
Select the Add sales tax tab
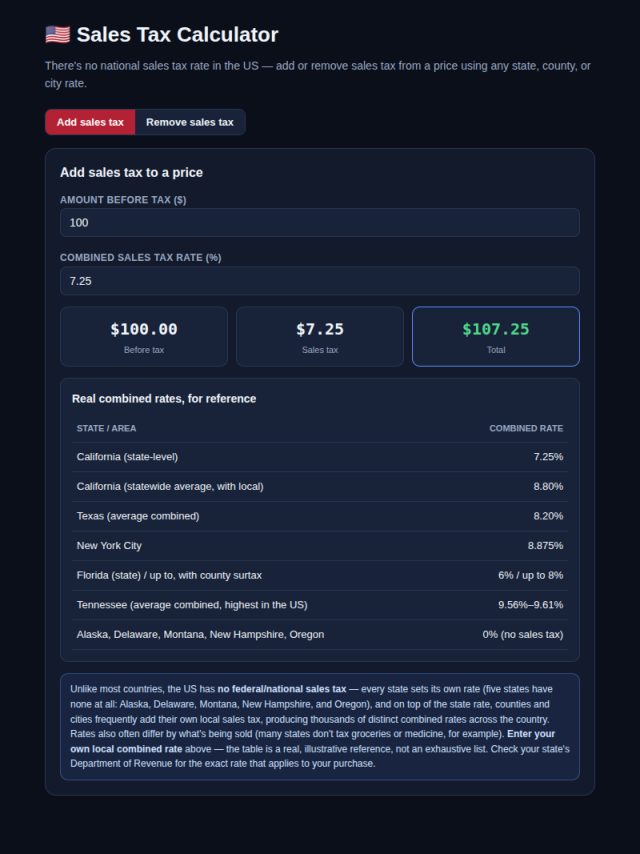pyautogui.click(x=90, y=122)
